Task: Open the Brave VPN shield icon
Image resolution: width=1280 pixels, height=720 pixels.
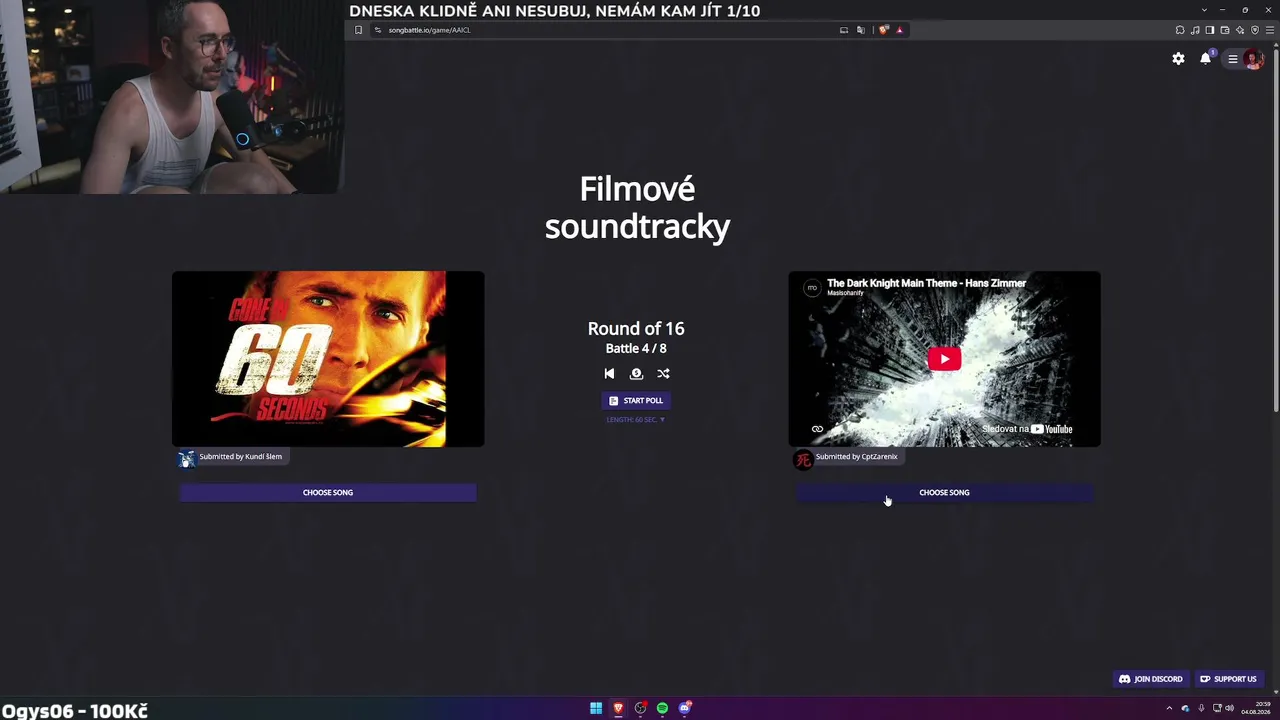Action: tap(1255, 30)
